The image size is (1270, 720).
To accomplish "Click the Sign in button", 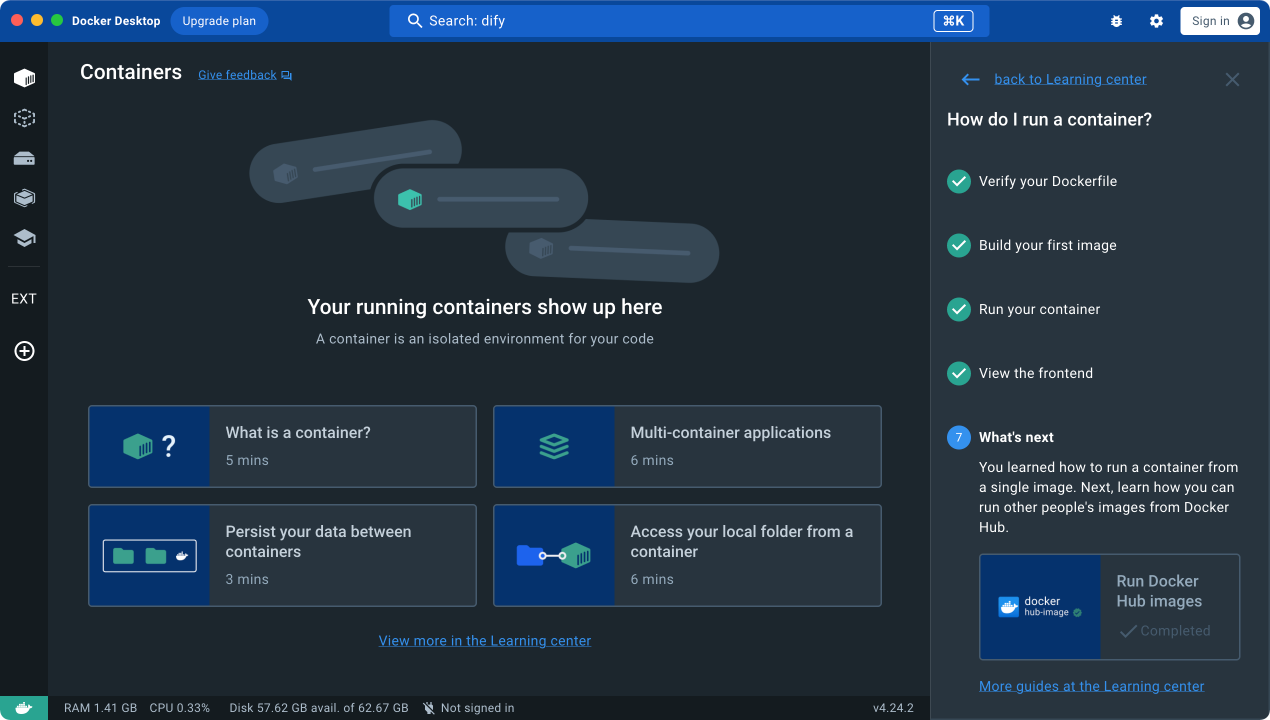I will 1219,21.
